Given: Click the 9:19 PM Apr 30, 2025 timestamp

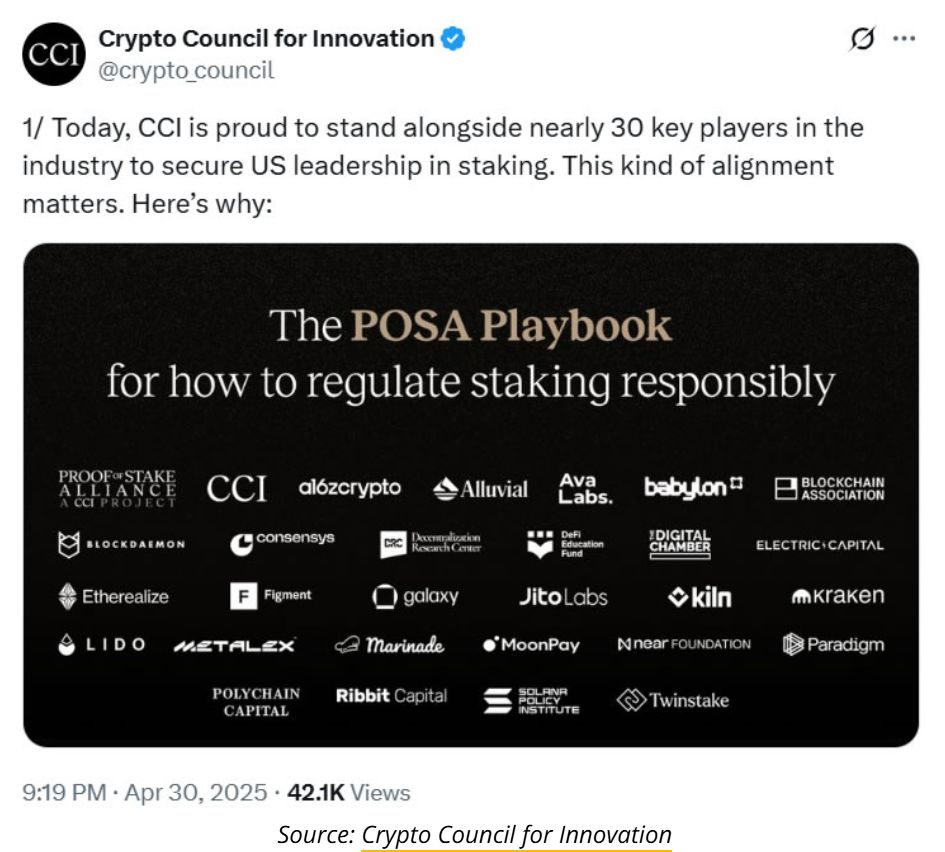Looking at the screenshot, I should point(144,793).
